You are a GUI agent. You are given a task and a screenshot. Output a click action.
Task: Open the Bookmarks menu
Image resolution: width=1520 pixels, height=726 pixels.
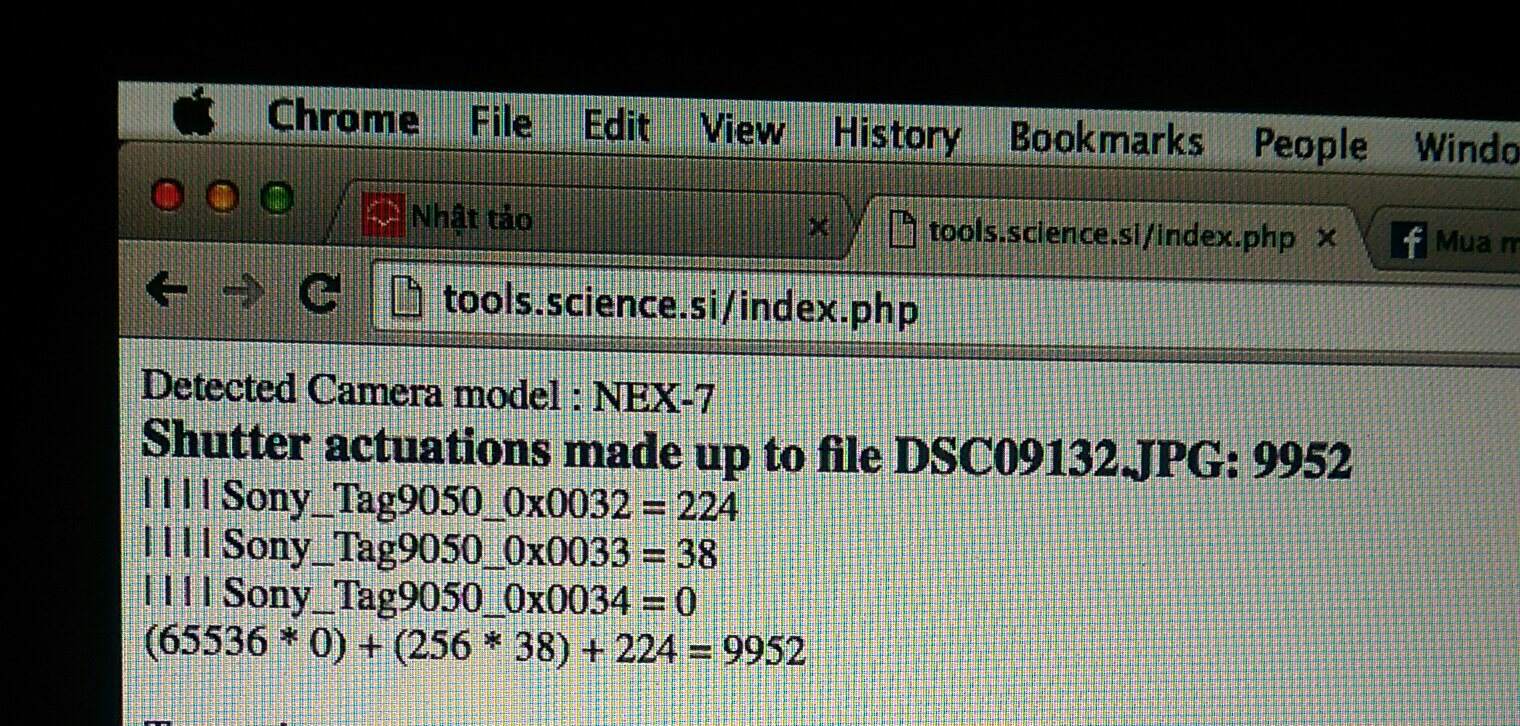(x=1106, y=139)
